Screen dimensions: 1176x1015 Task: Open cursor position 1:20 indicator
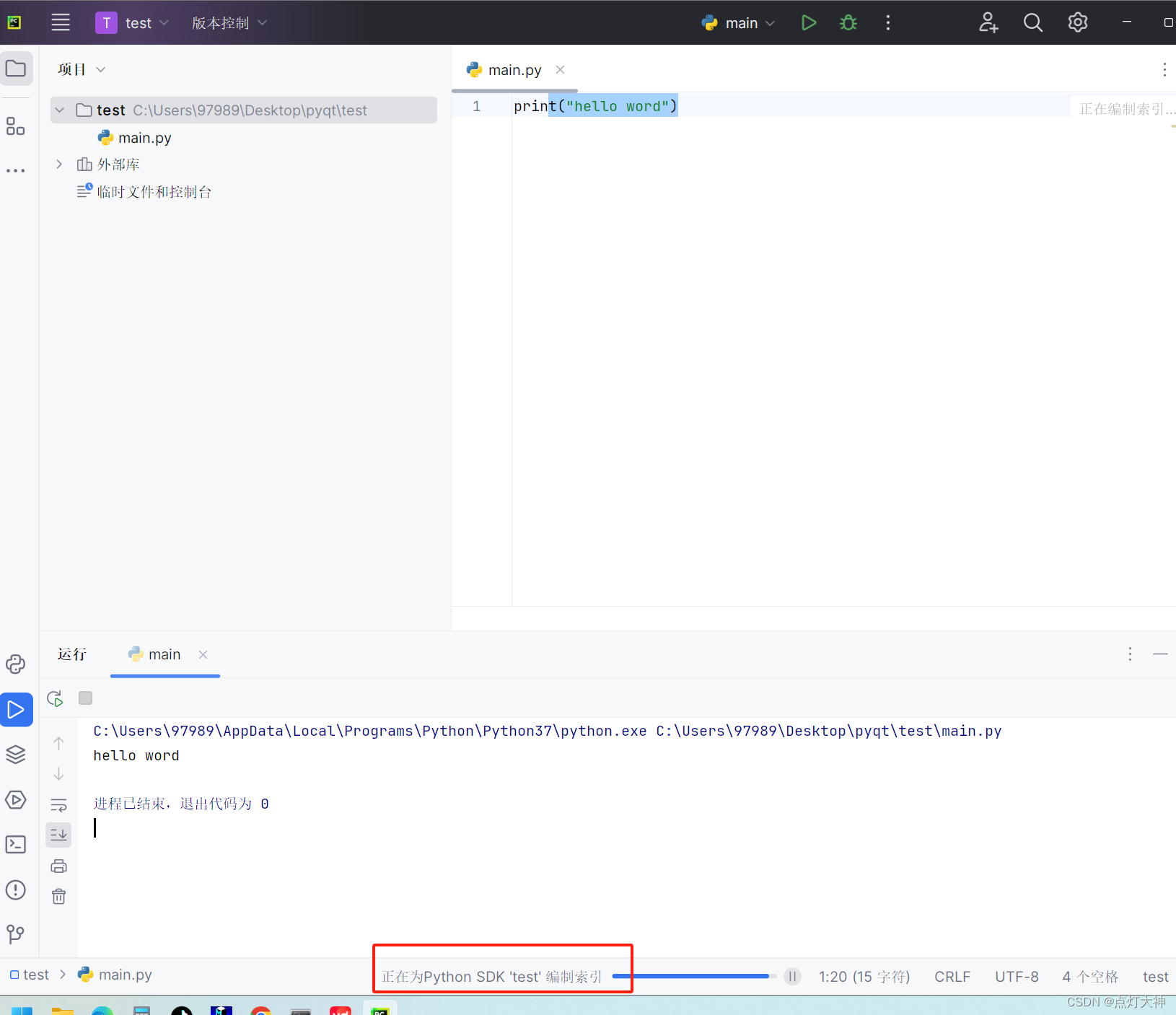(864, 977)
